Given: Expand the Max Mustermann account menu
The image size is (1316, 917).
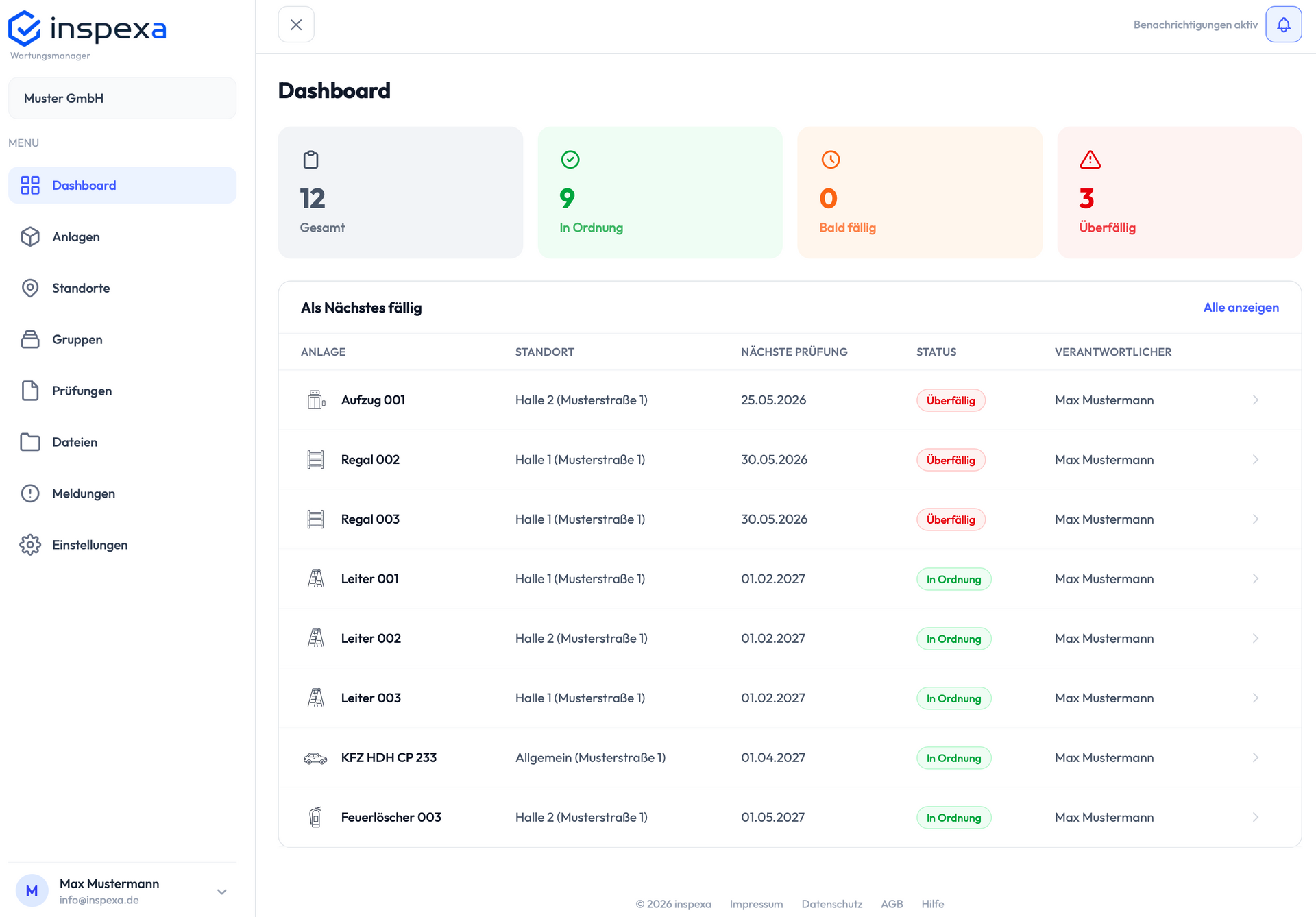Looking at the screenshot, I should point(221,892).
